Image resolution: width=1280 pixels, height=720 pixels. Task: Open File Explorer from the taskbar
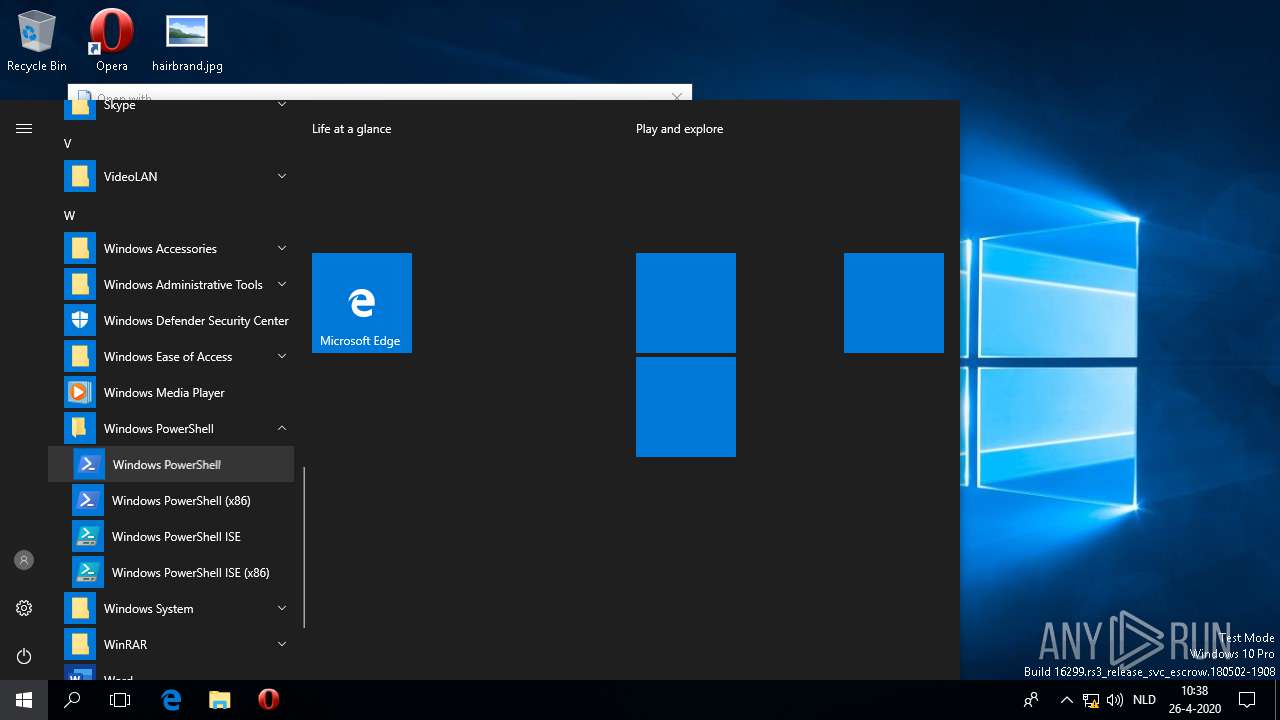tap(220, 700)
